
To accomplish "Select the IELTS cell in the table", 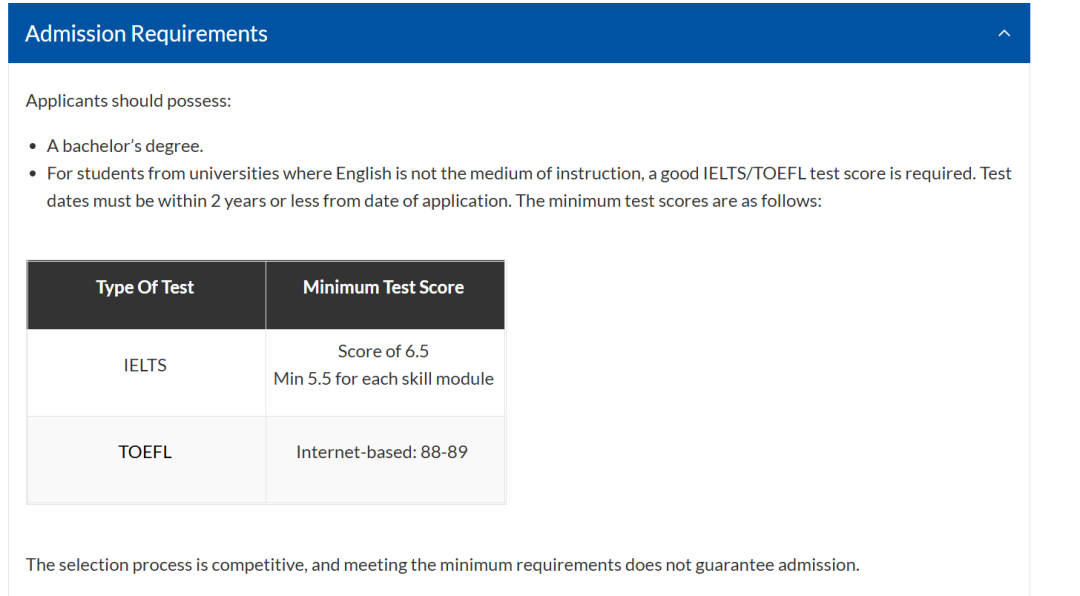I will [145, 365].
